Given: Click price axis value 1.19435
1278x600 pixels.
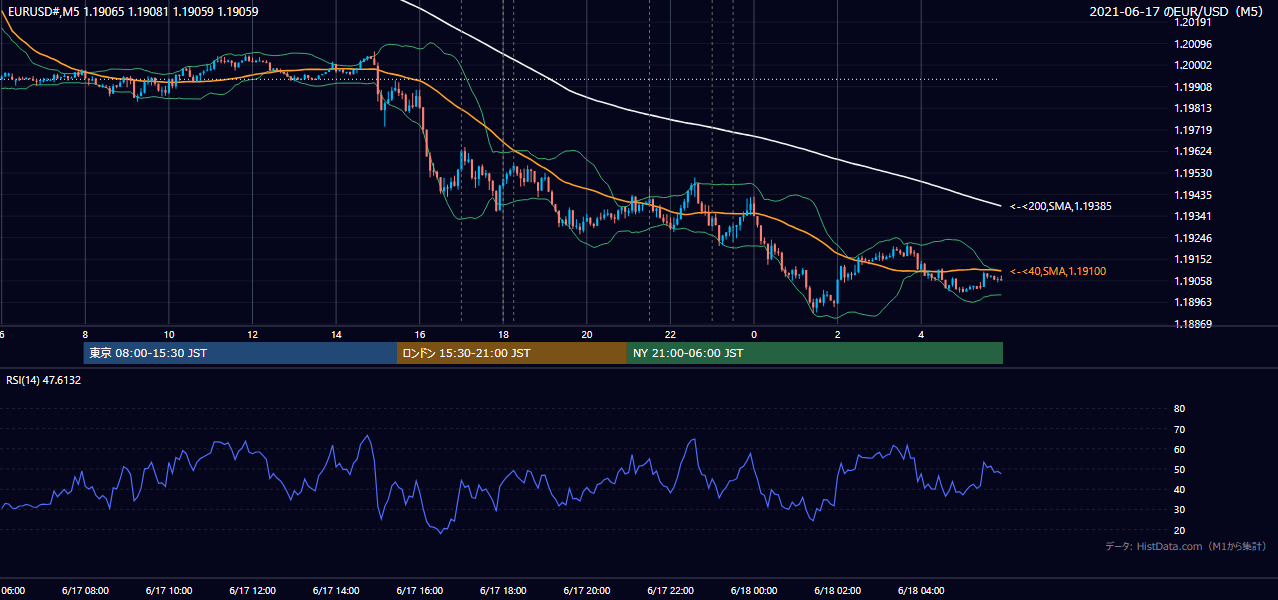Looking at the screenshot, I should [x=1193, y=195].
